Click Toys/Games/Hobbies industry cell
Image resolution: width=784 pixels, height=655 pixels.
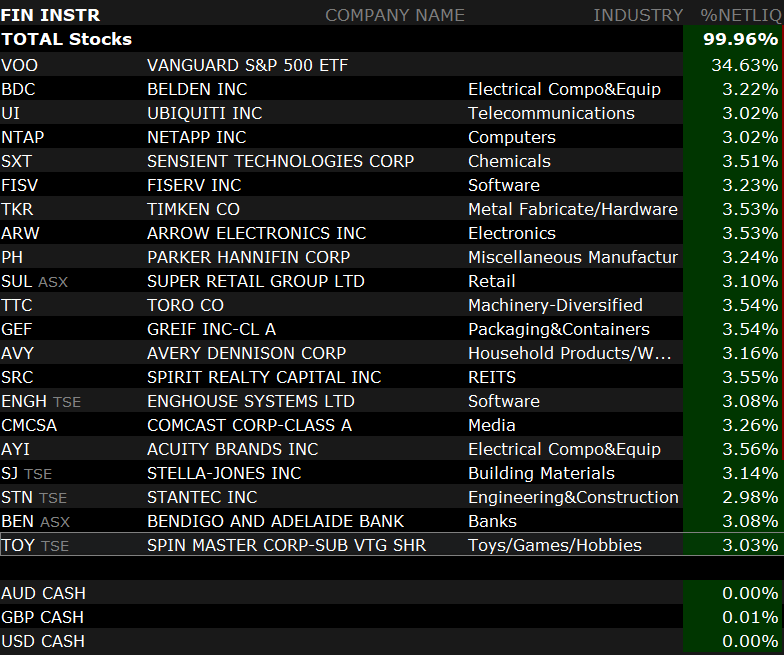(555, 545)
